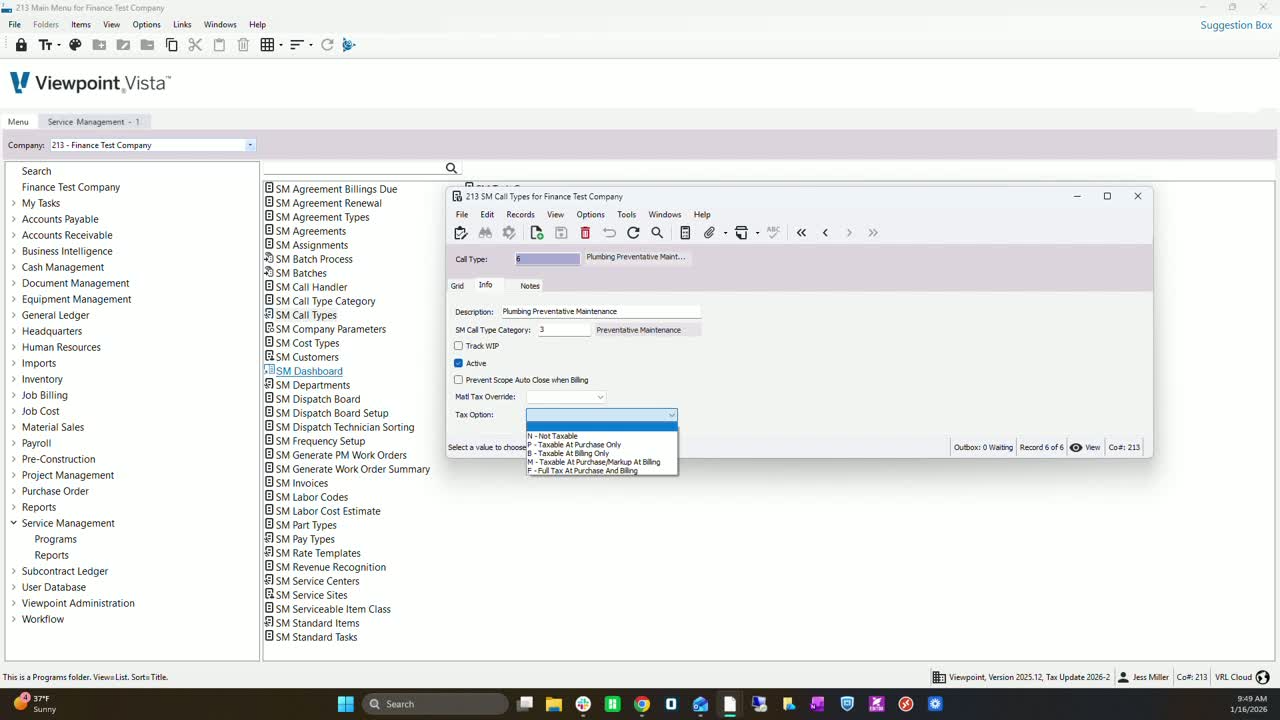Toggle the Track WIP checkbox
The height and width of the screenshot is (720, 1280).
459,346
